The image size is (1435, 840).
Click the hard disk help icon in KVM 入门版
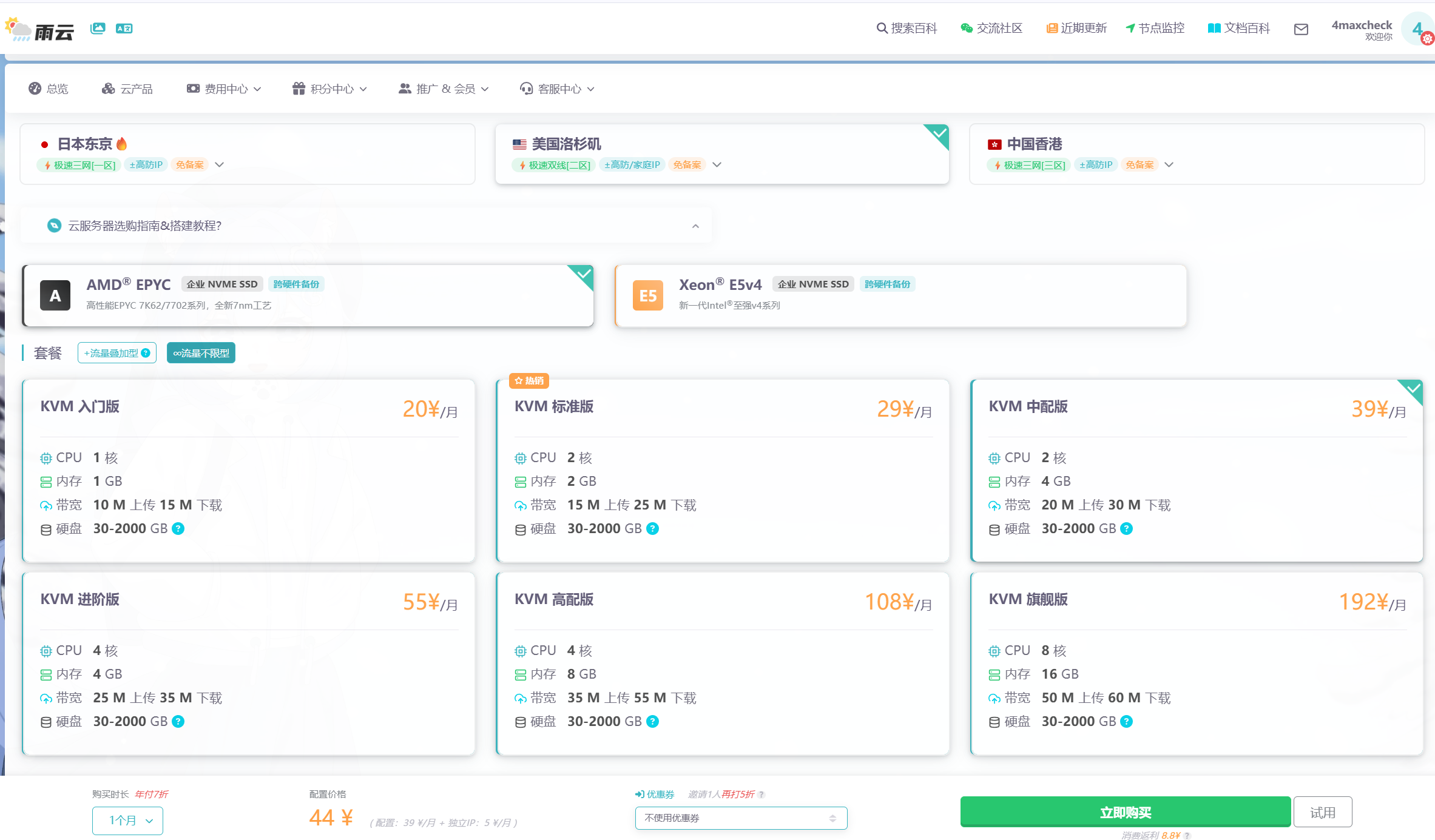pos(178,528)
